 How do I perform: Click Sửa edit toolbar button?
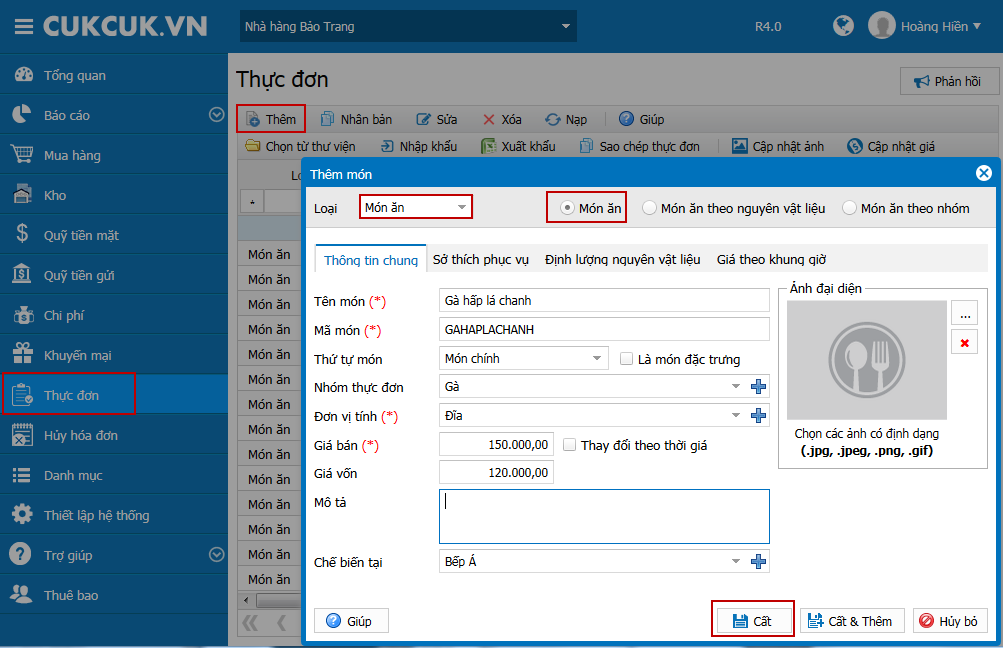[x=437, y=119]
